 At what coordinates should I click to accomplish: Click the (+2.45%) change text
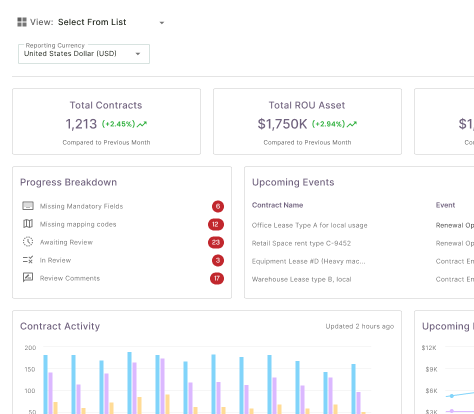click(118, 124)
